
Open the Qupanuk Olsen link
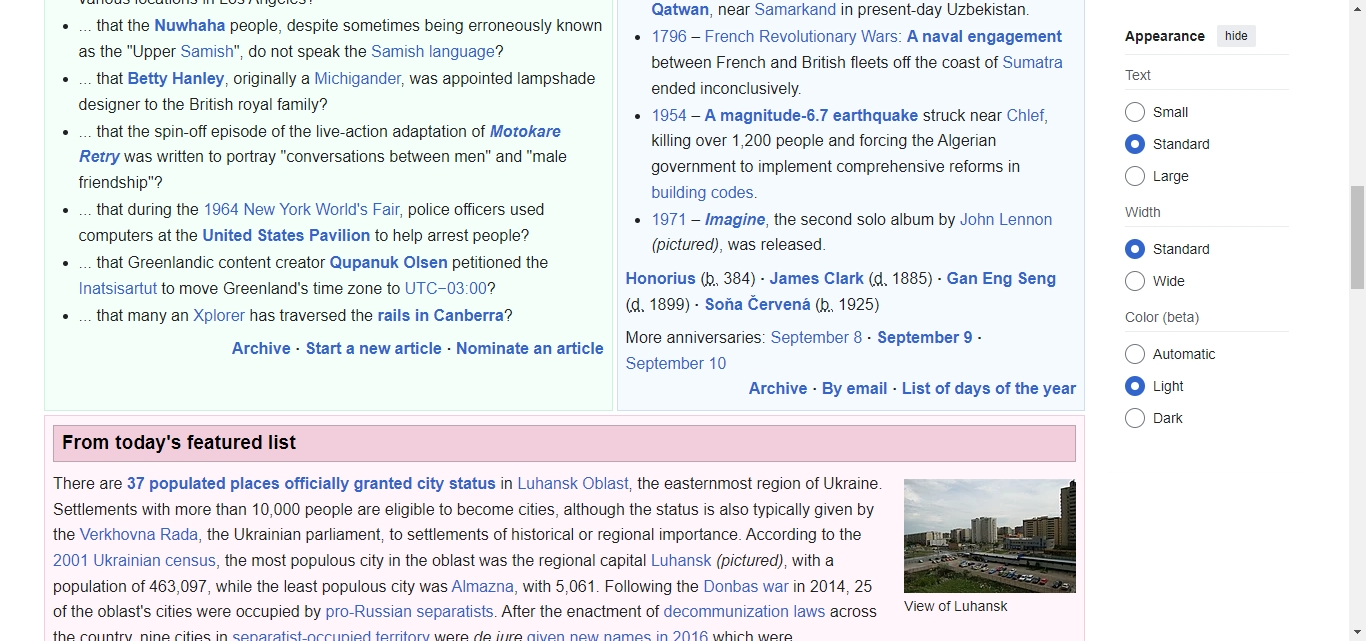(389, 262)
